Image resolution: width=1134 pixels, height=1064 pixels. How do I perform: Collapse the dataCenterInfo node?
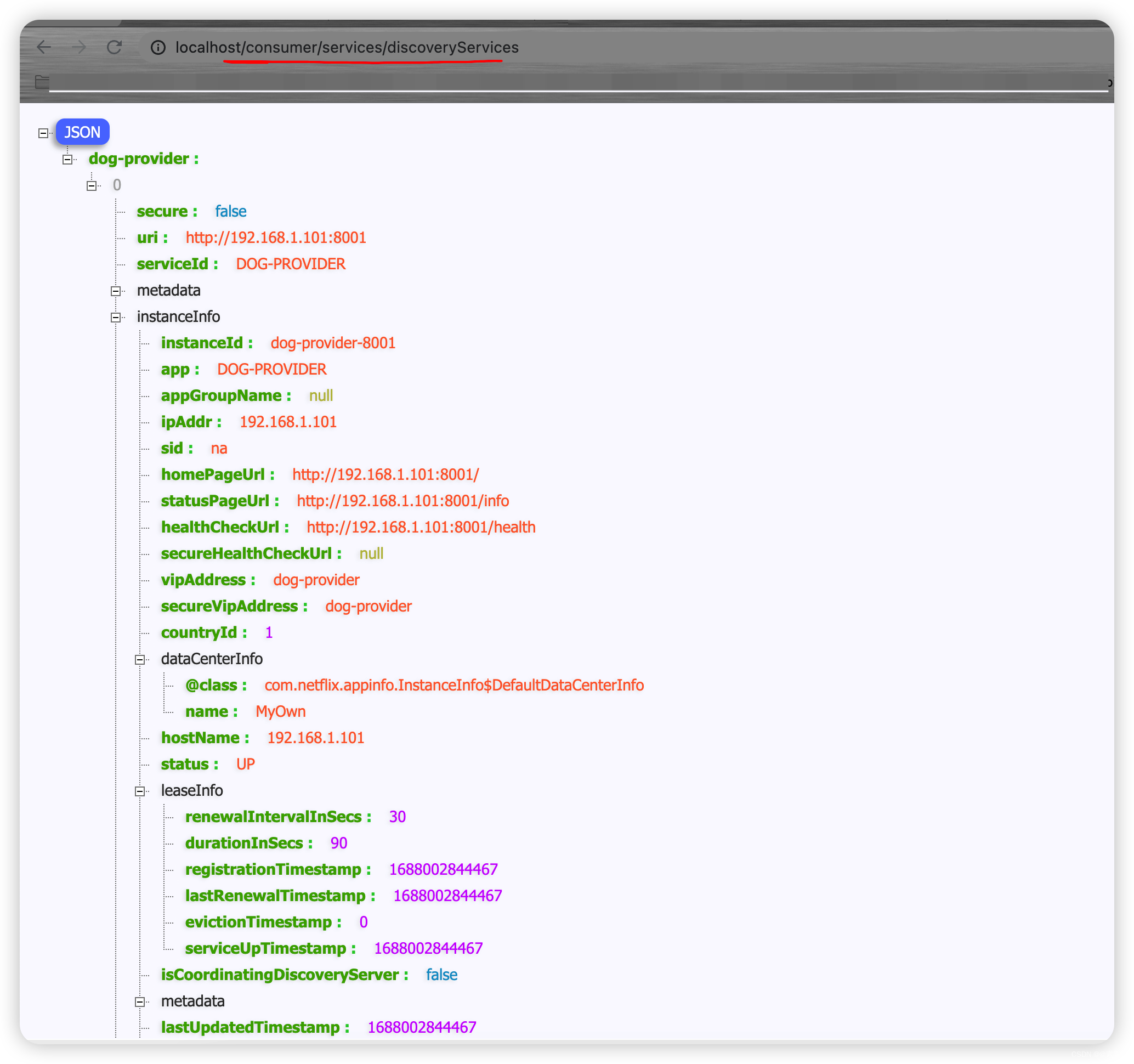pos(140,659)
